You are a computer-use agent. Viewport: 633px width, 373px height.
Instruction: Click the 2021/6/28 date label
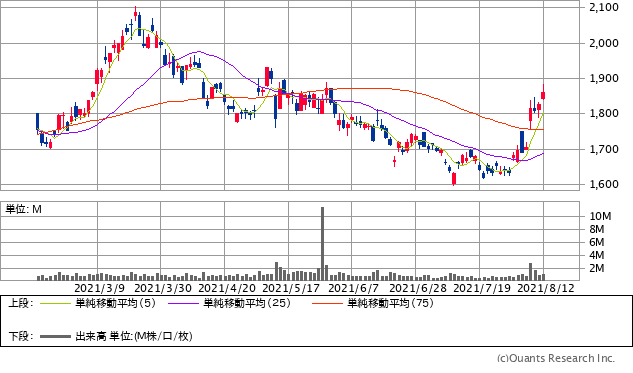click(x=418, y=288)
